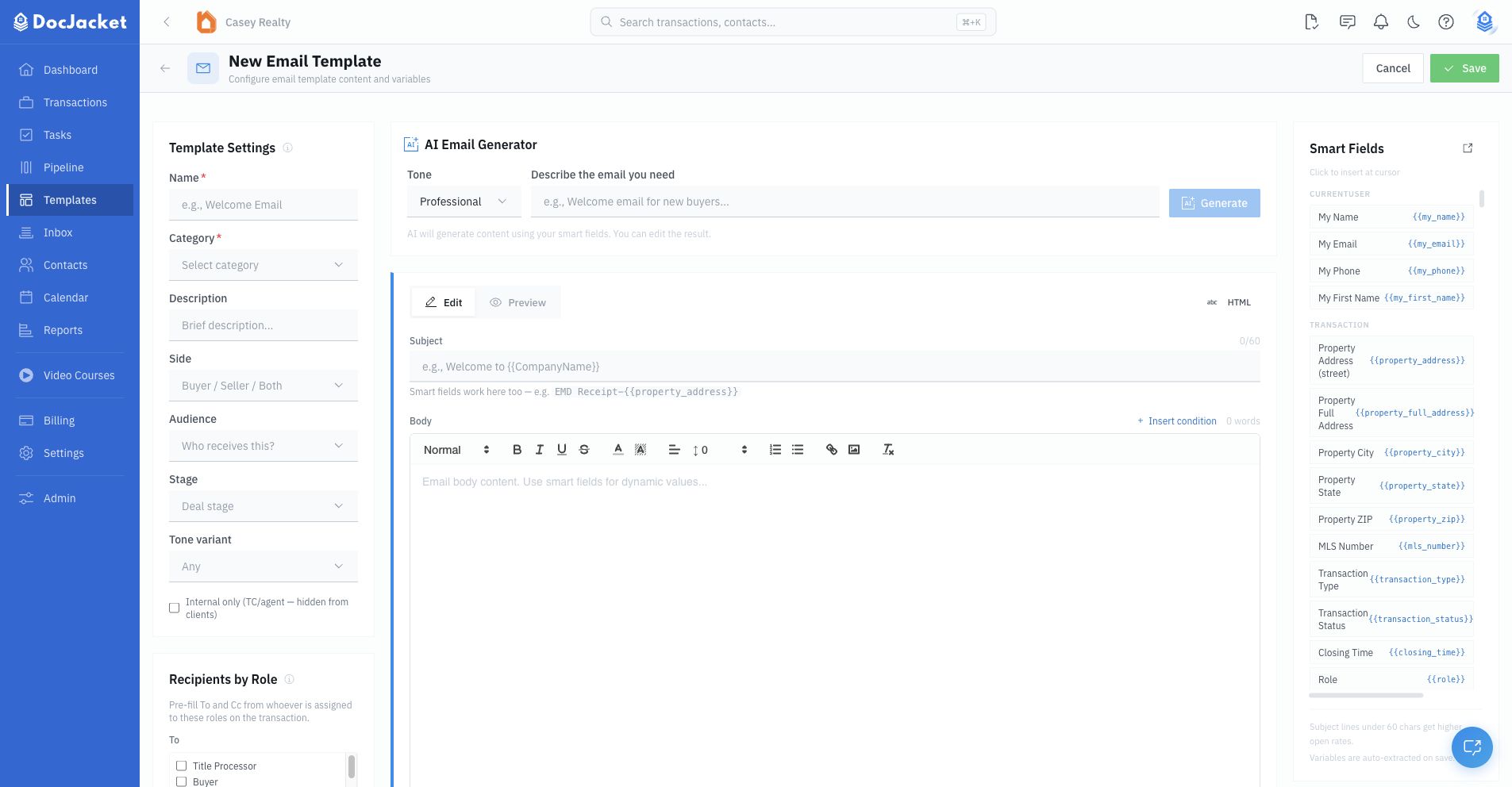Click the Cancel button
This screenshot has height=787, width=1512.
pos(1393,68)
